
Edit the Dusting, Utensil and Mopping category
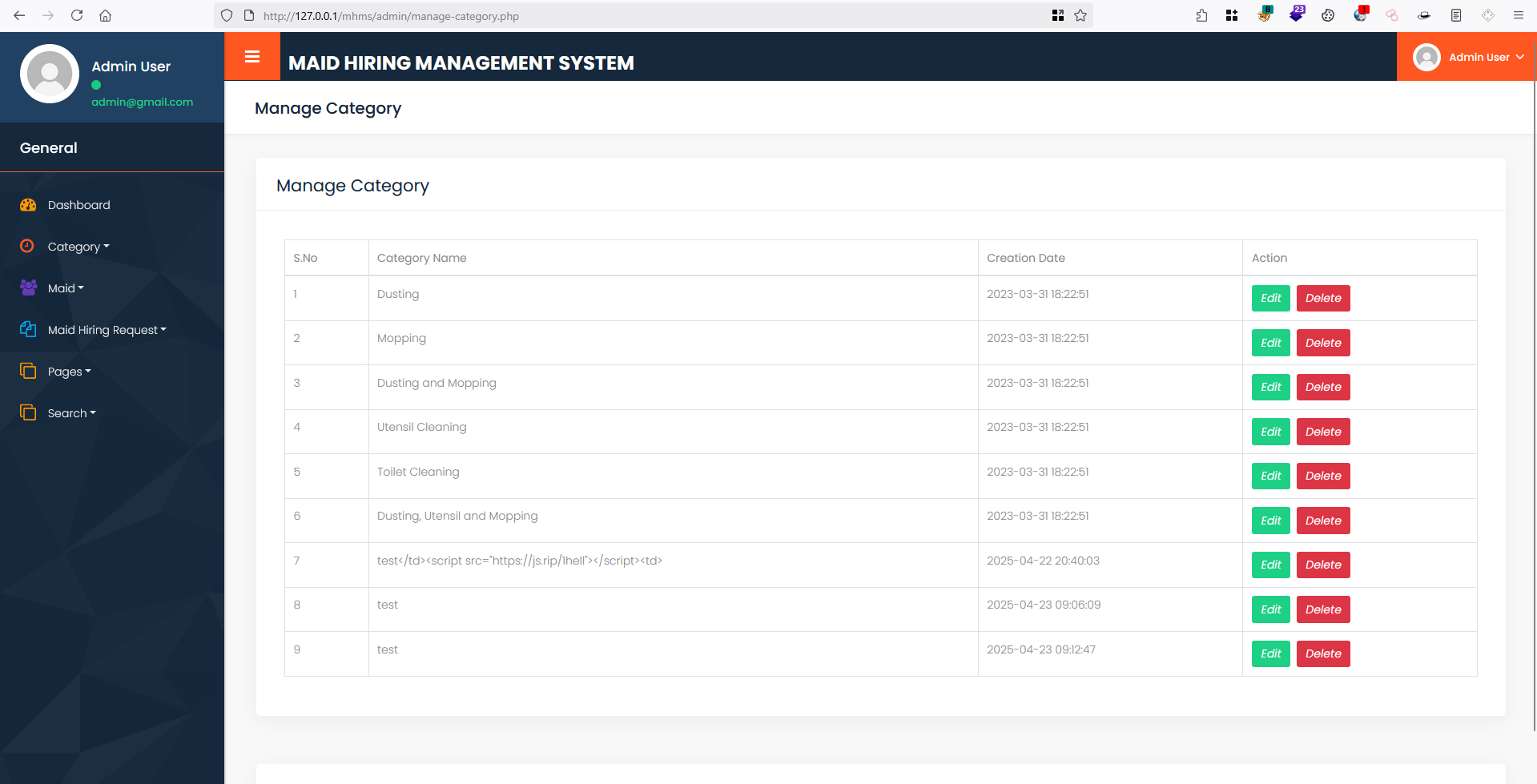click(x=1271, y=521)
